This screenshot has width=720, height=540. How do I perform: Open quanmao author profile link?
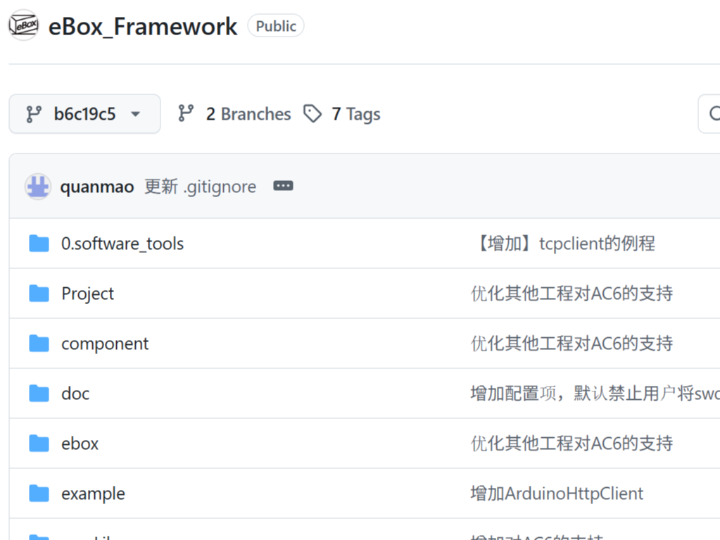coord(97,187)
